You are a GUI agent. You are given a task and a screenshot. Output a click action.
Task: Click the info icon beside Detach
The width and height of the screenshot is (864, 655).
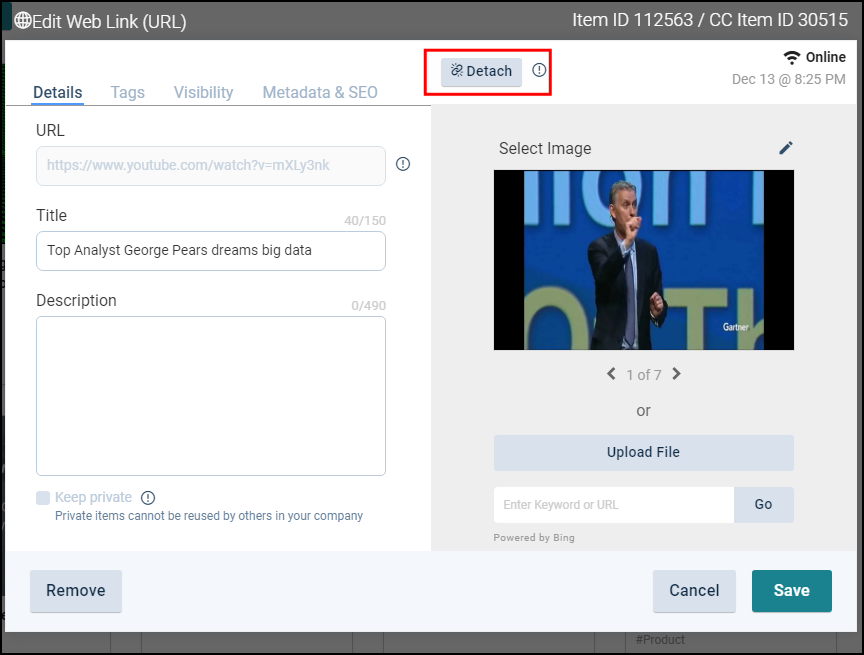[x=539, y=70]
